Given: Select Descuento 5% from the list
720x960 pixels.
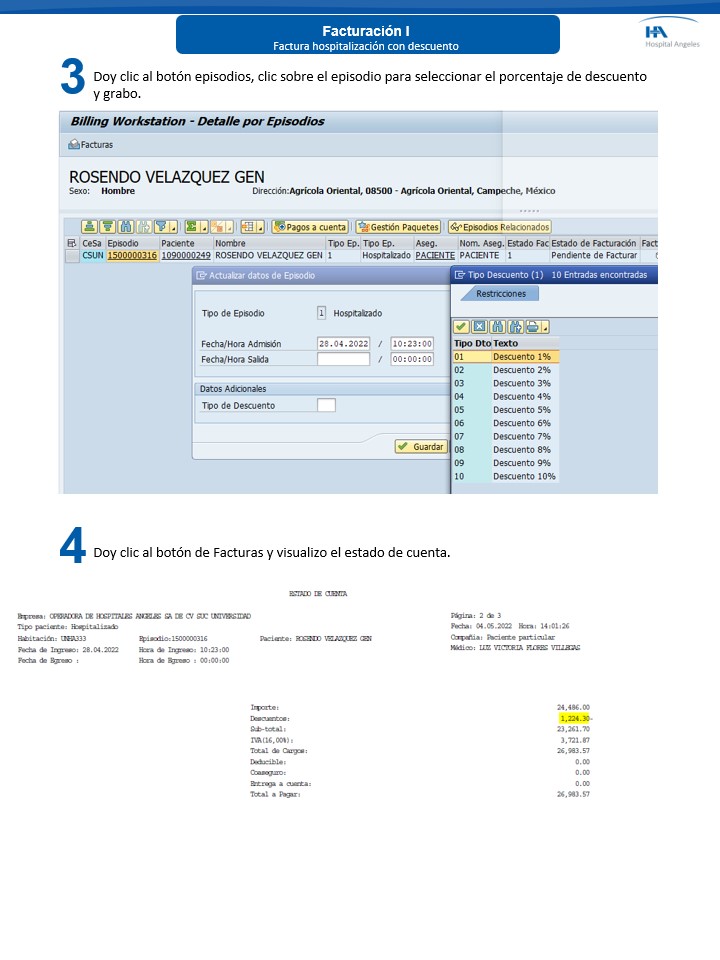Looking at the screenshot, I should pos(521,410).
